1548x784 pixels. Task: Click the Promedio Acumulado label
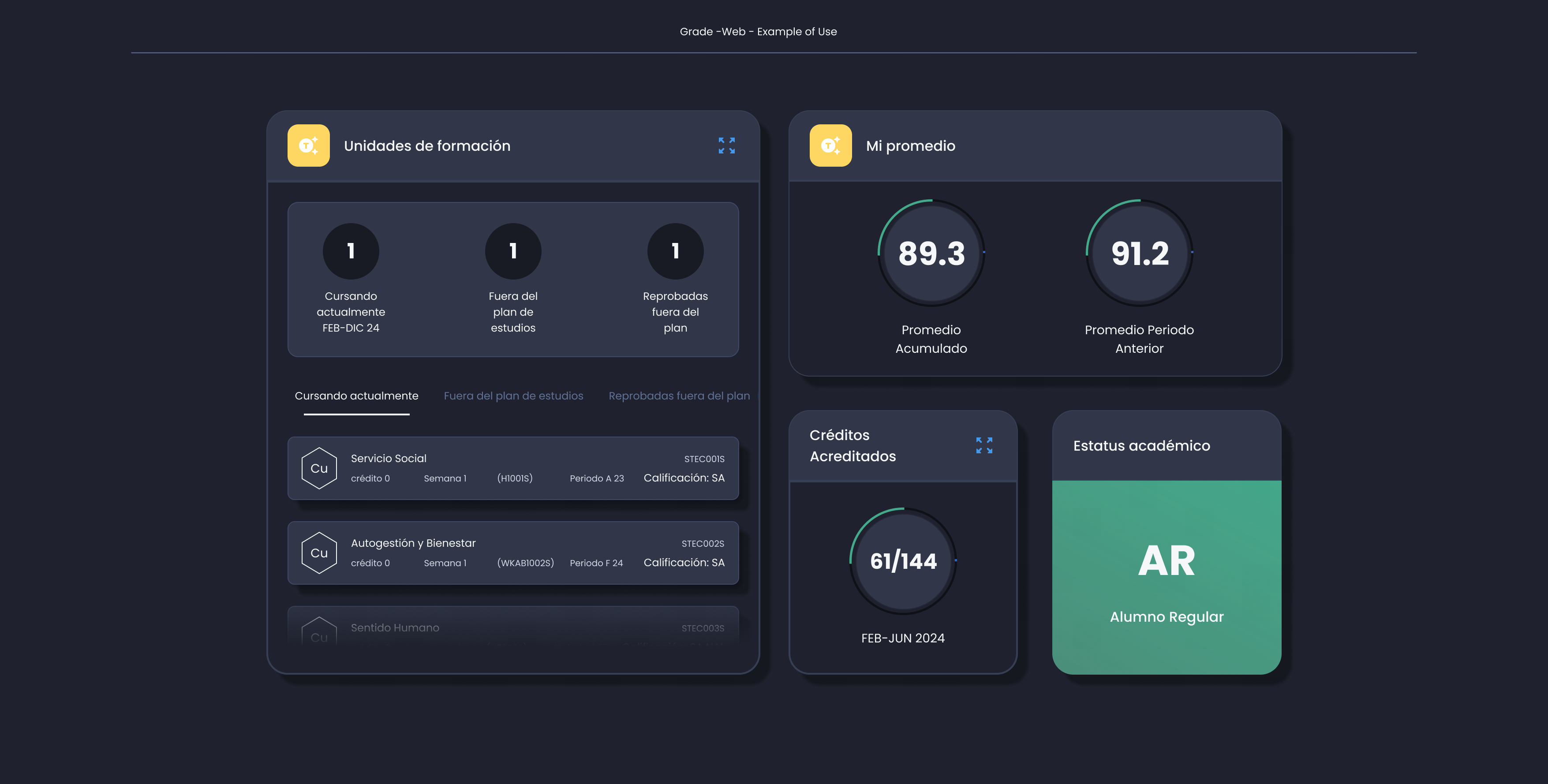931,340
